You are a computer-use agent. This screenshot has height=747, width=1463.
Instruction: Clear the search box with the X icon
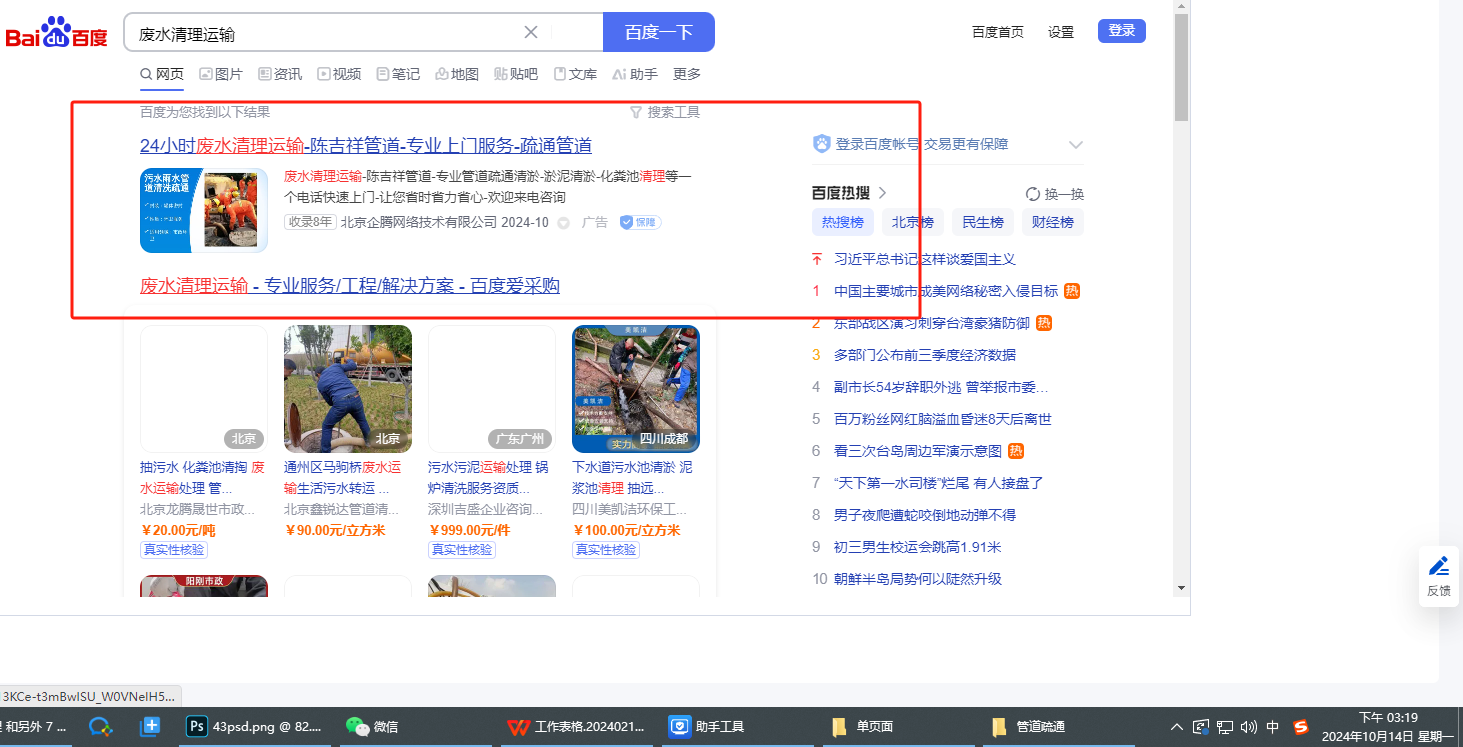[531, 32]
